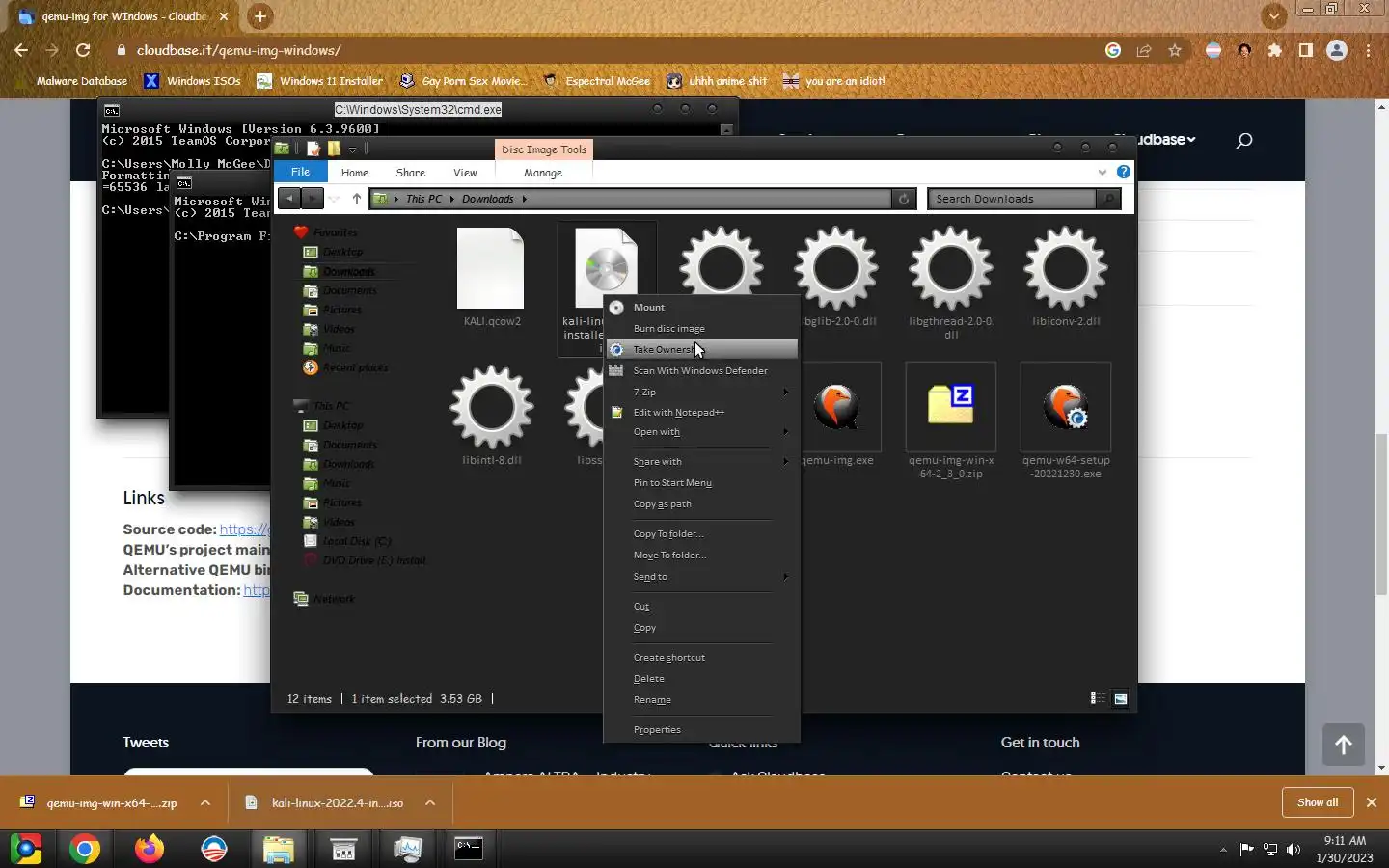Click the website search magnifier icon
The height and width of the screenshot is (868, 1389).
pyautogui.click(x=1244, y=140)
